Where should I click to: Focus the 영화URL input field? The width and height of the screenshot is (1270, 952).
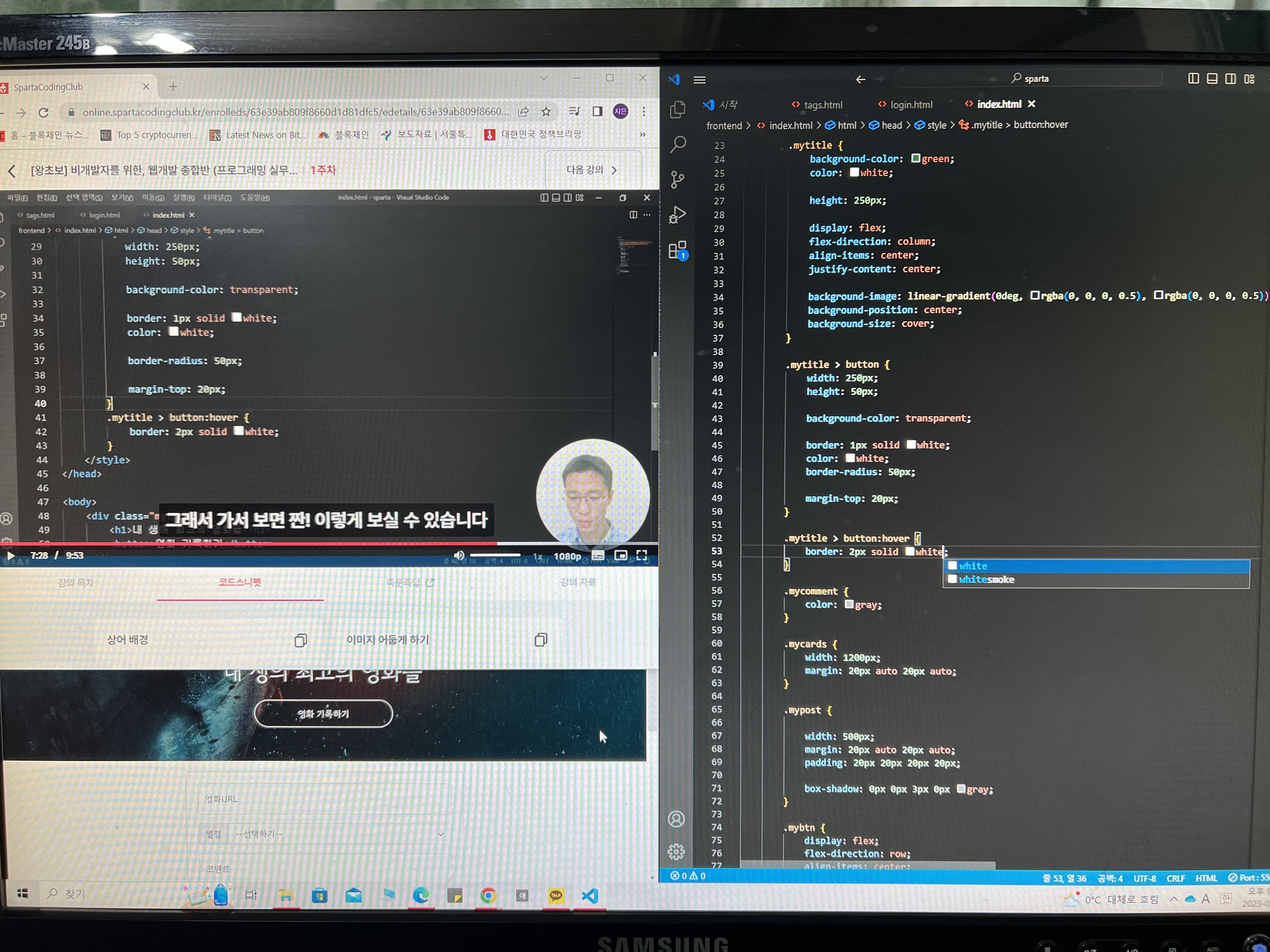click(324, 799)
